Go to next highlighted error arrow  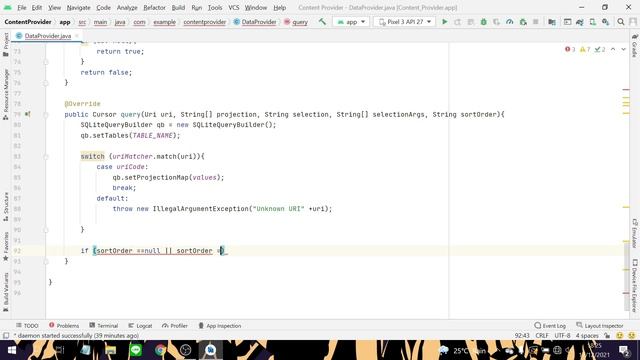click(623, 49)
